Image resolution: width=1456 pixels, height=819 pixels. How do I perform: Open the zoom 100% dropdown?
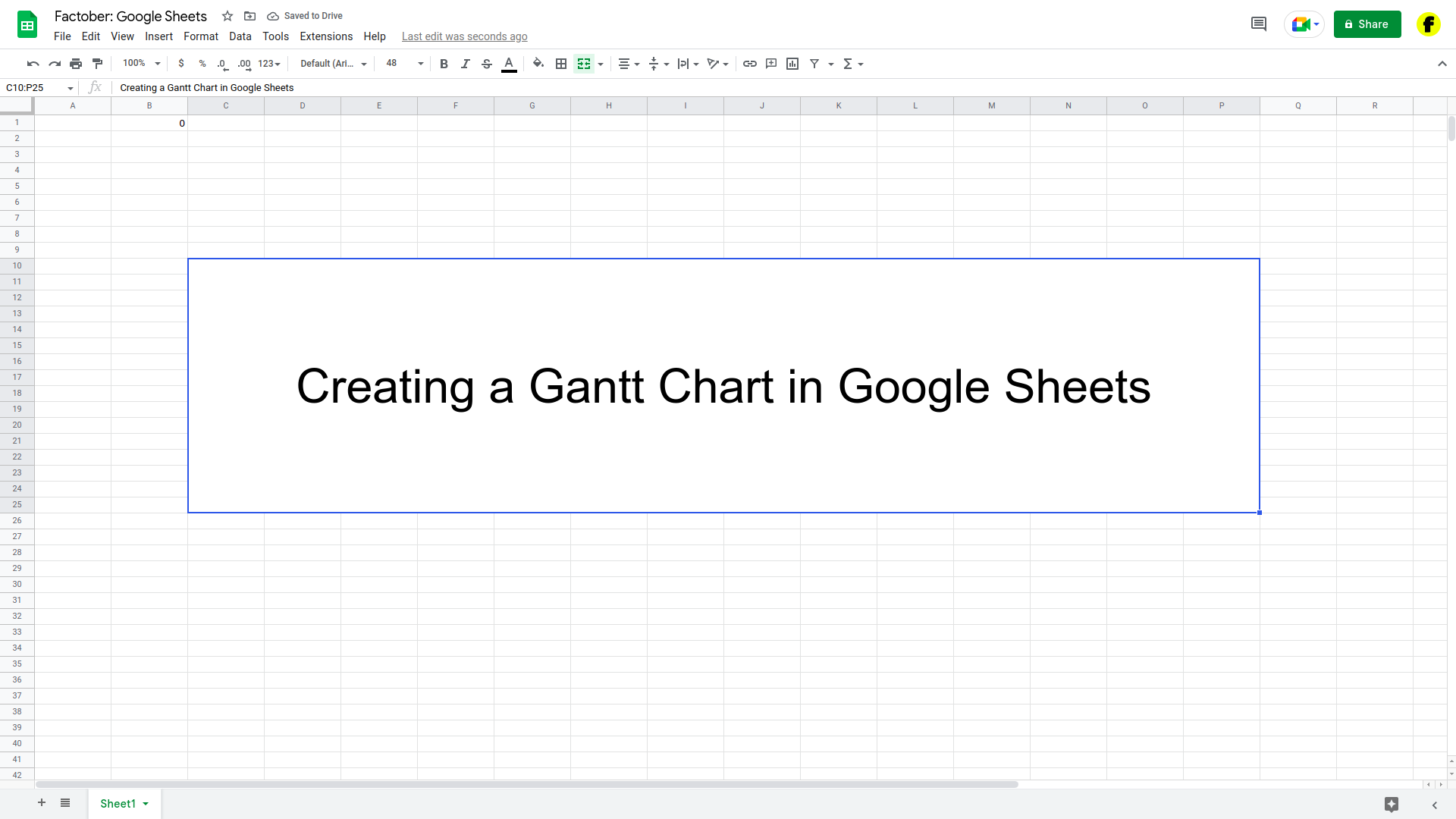(142, 64)
